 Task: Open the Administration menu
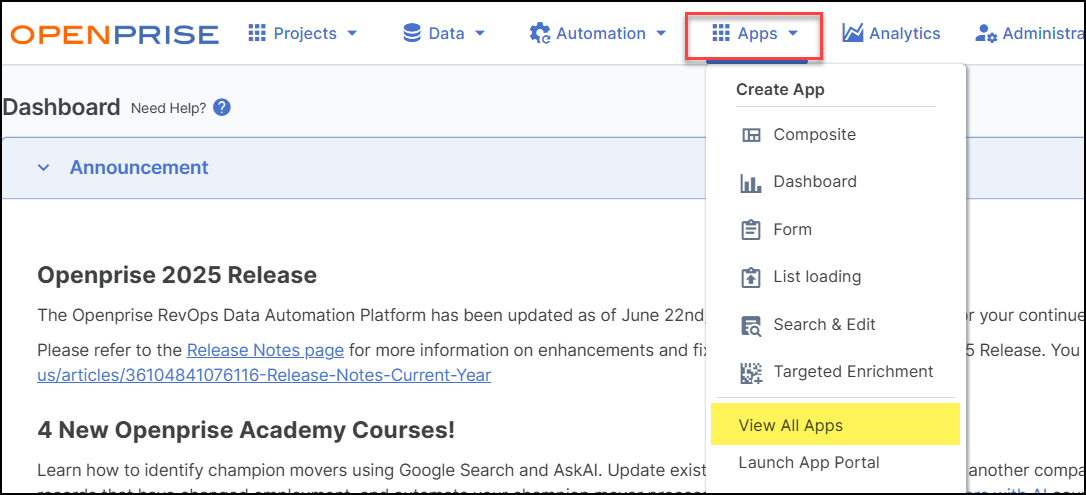(1030, 33)
